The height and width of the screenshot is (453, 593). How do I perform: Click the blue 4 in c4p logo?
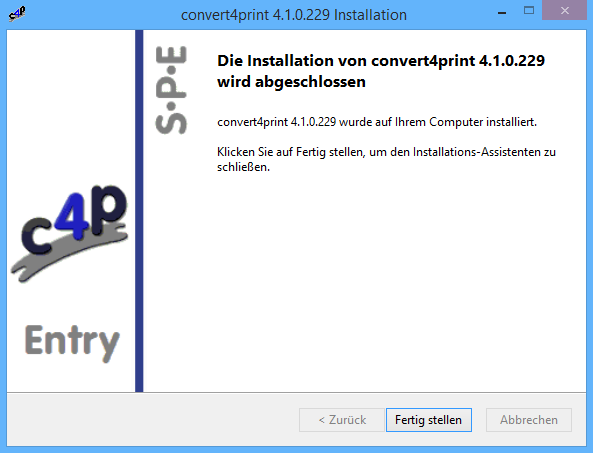pos(74,216)
